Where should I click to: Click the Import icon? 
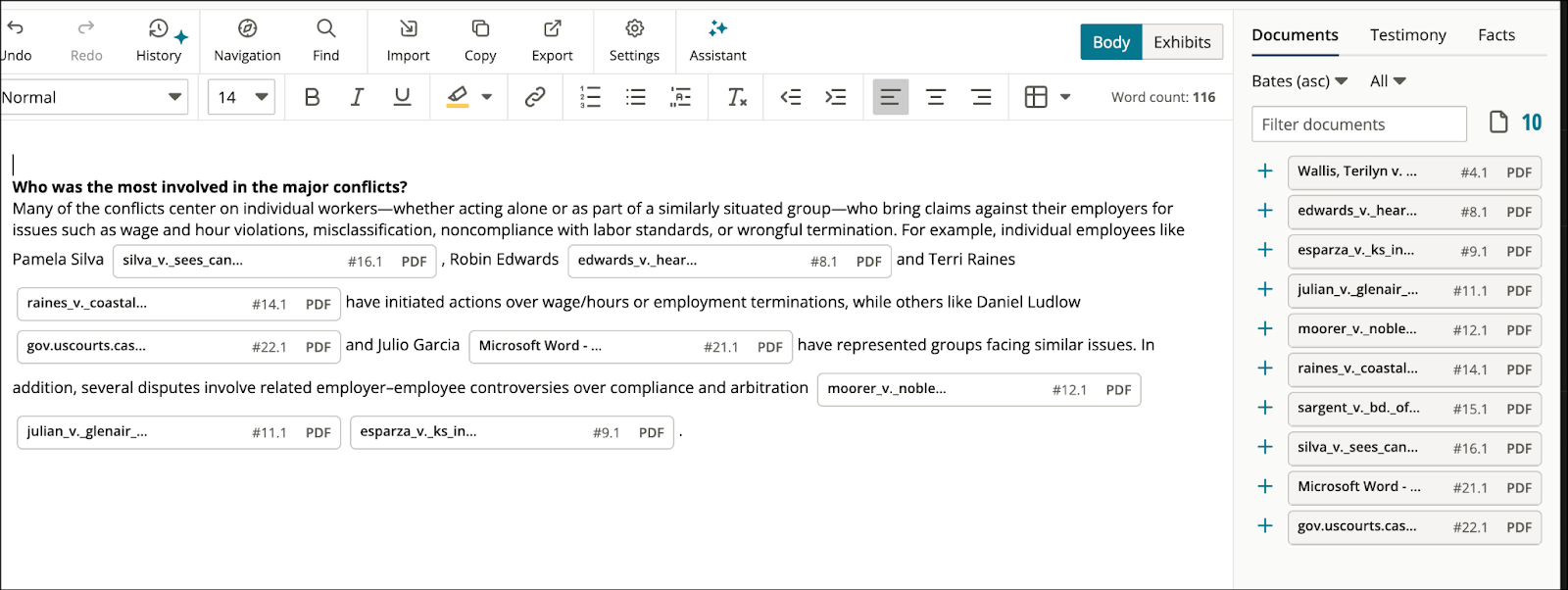pos(409,28)
